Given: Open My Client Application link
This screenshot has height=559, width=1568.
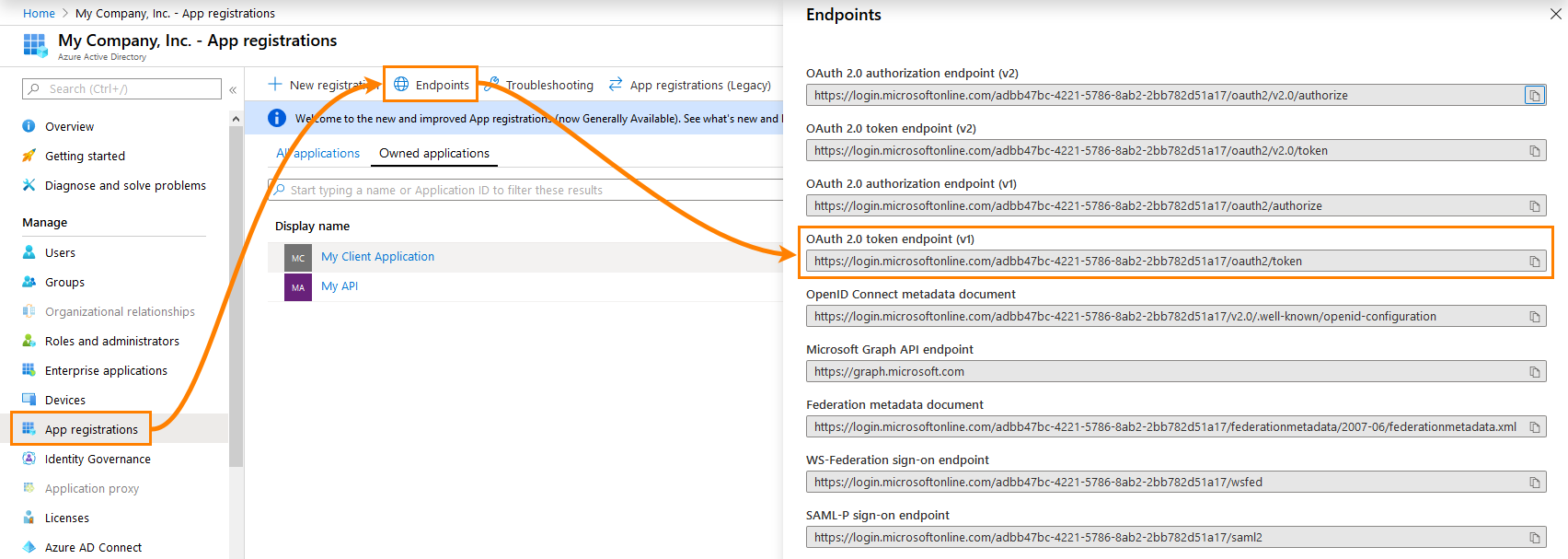Looking at the screenshot, I should point(377,257).
